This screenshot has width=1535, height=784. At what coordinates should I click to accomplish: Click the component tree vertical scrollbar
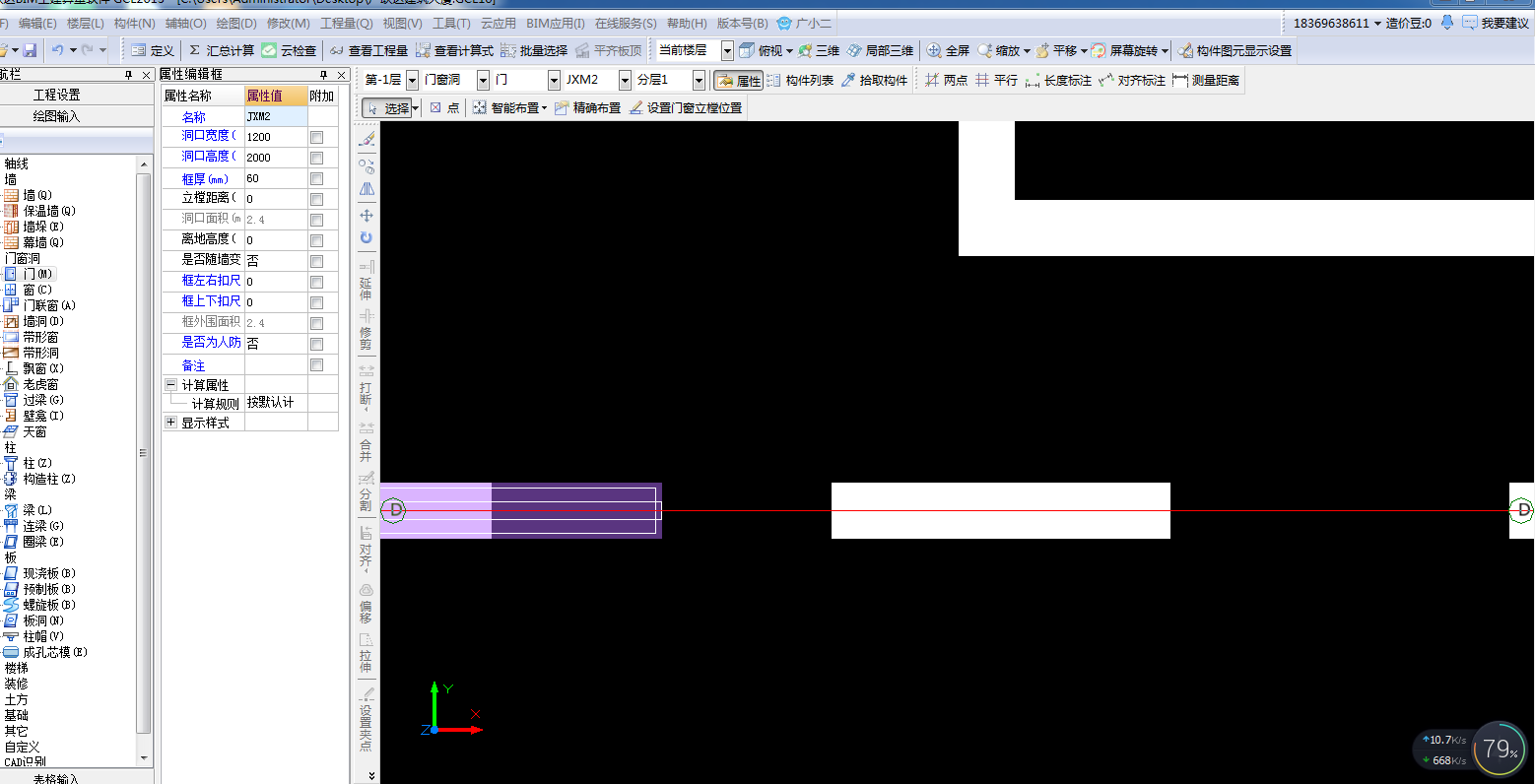pos(145,454)
